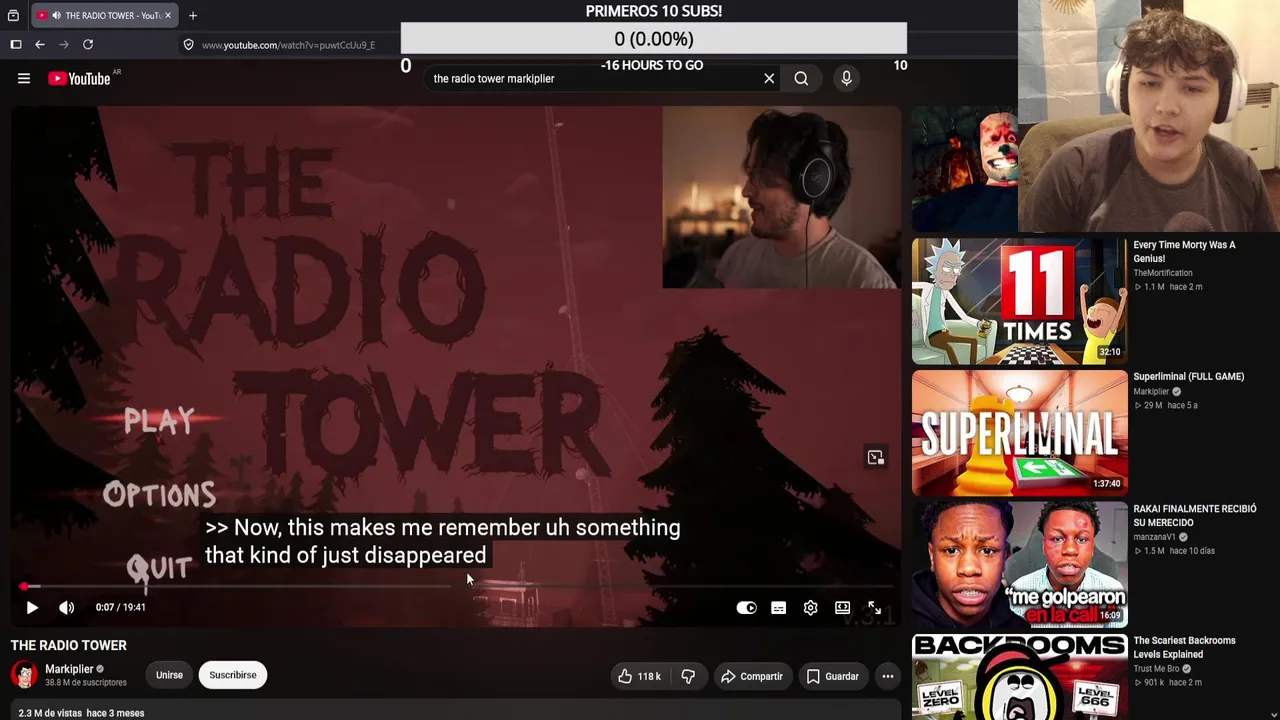Image resolution: width=1280 pixels, height=720 pixels.
Task: Open the Compartir share dialog
Action: click(x=751, y=676)
